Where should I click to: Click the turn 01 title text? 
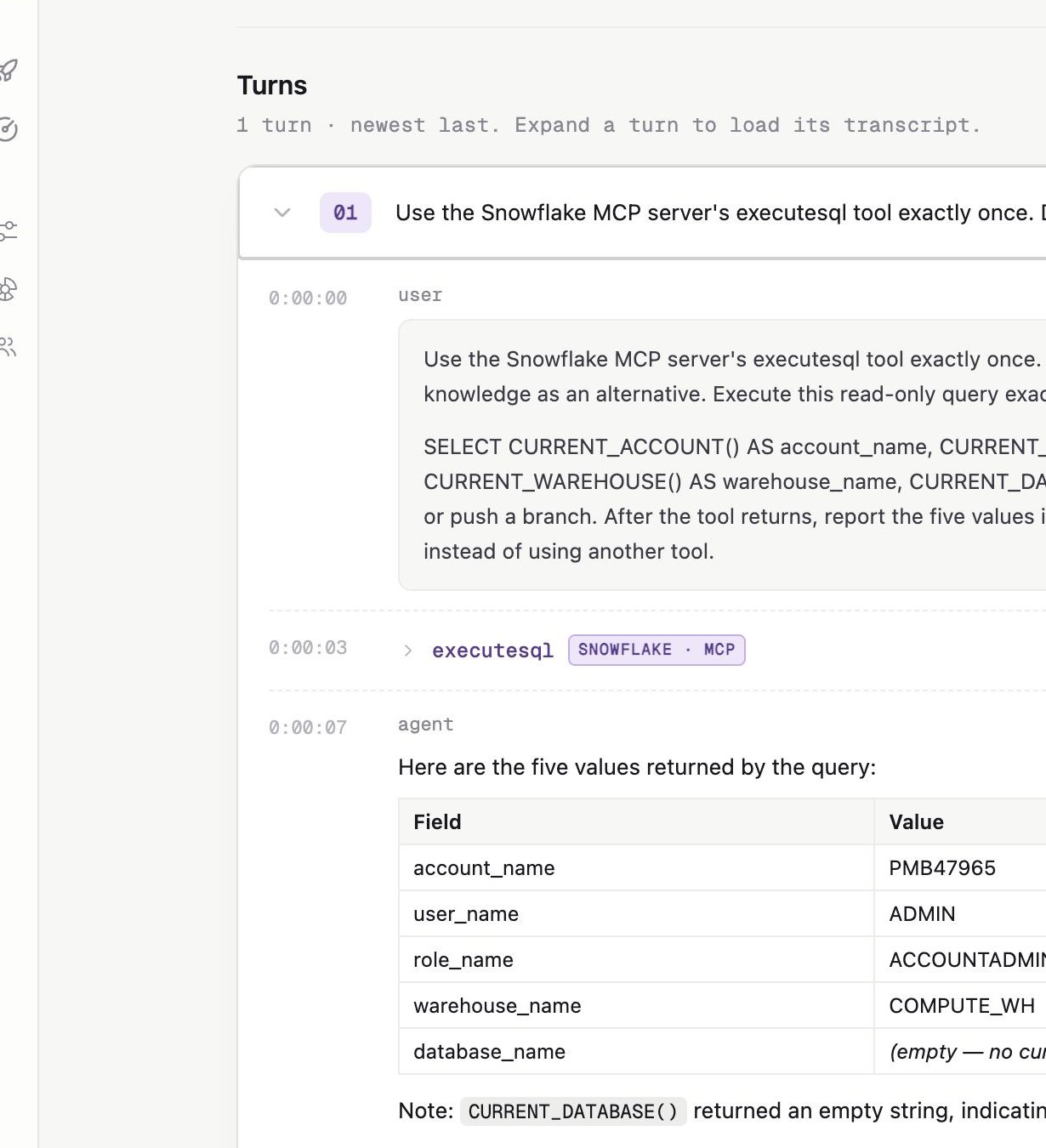(720, 213)
